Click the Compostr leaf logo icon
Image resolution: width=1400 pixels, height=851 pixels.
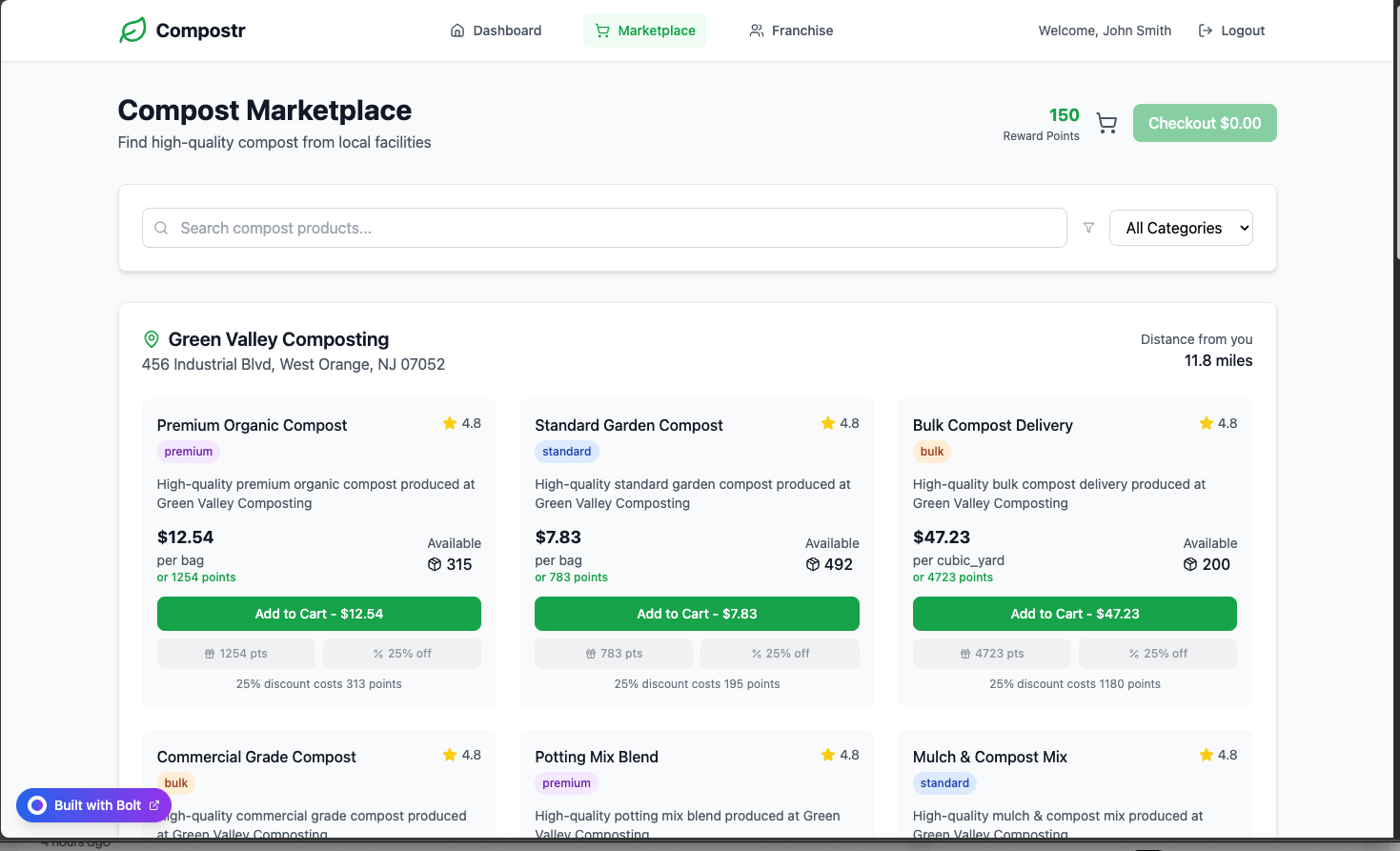pyautogui.click(x=132, y=30)
